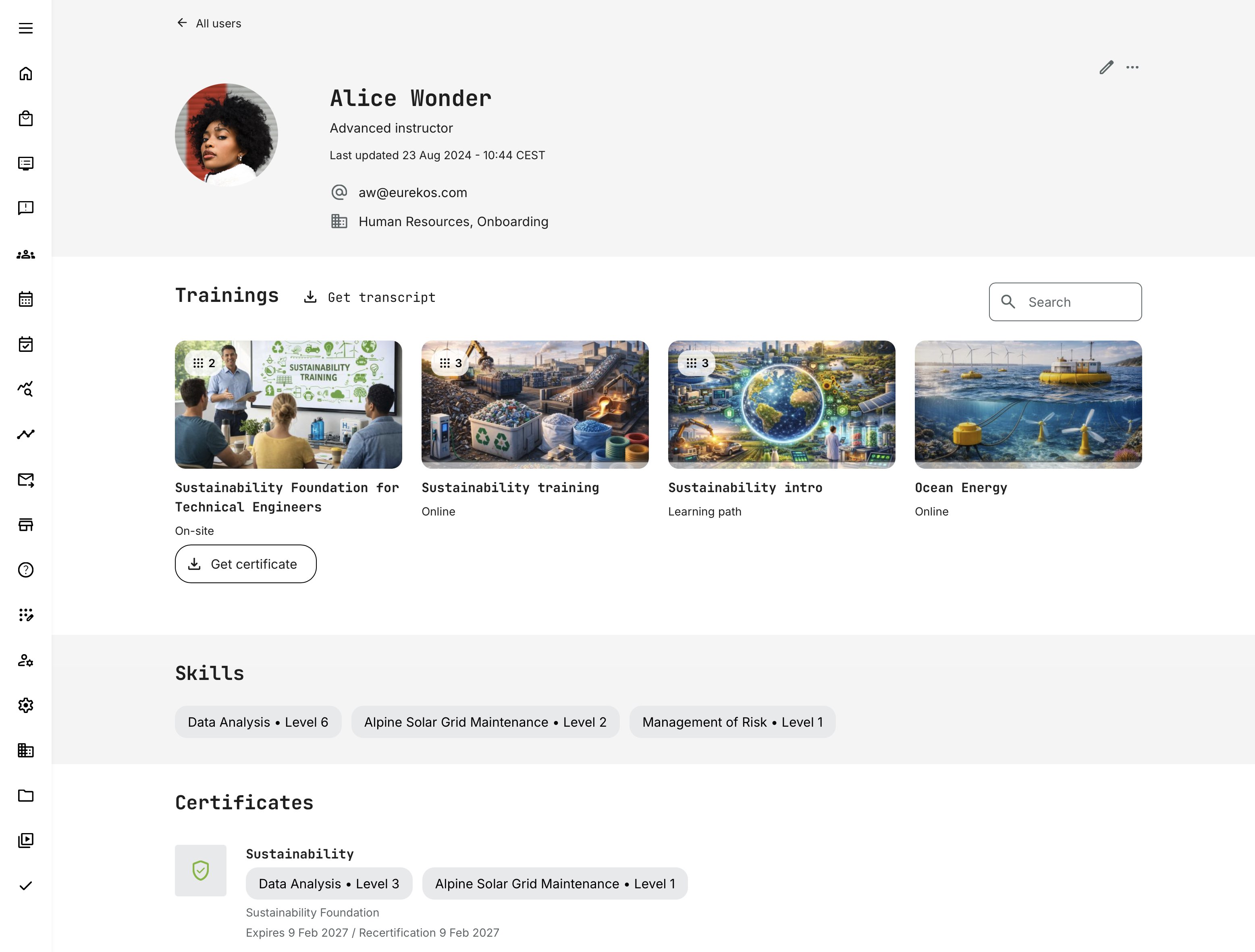Select the users group icon
The image size is (1255, 952).
click(x=25, y=254)
